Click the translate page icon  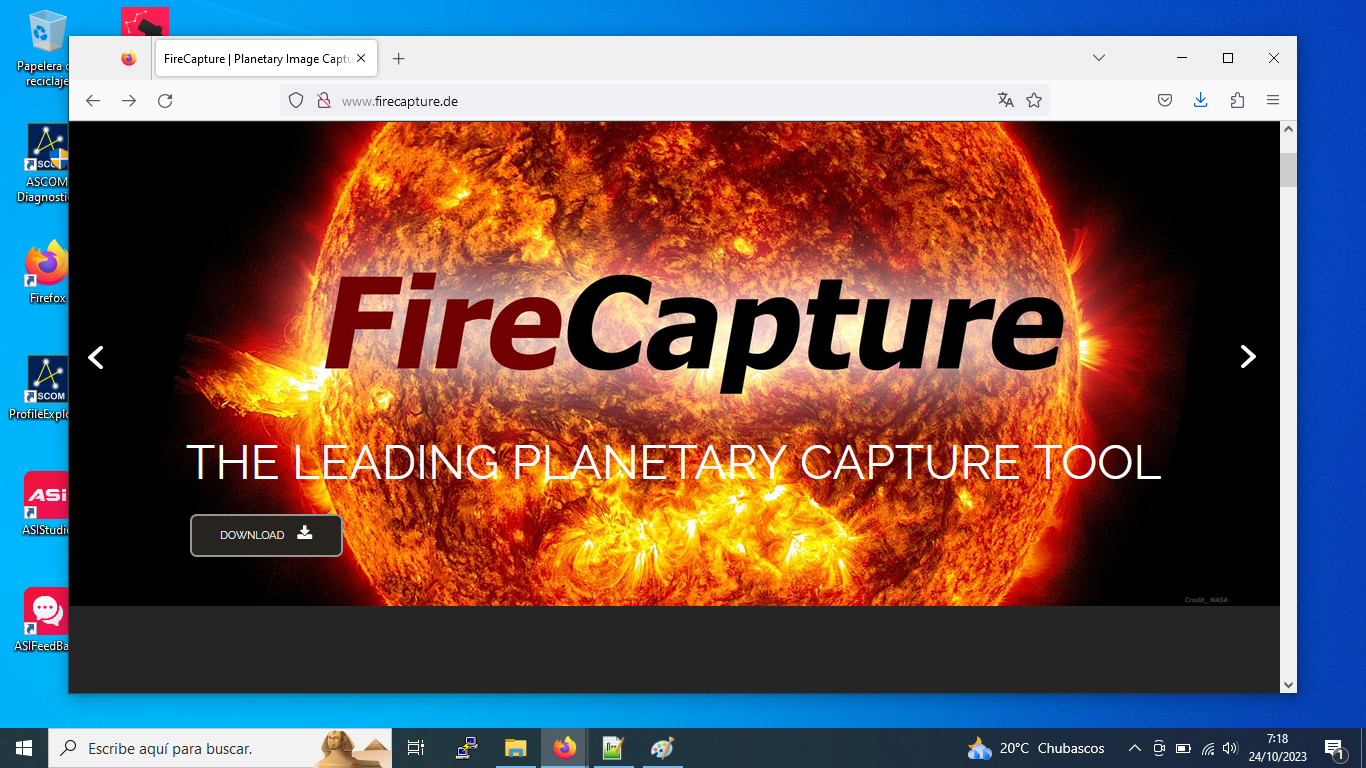1006,101
